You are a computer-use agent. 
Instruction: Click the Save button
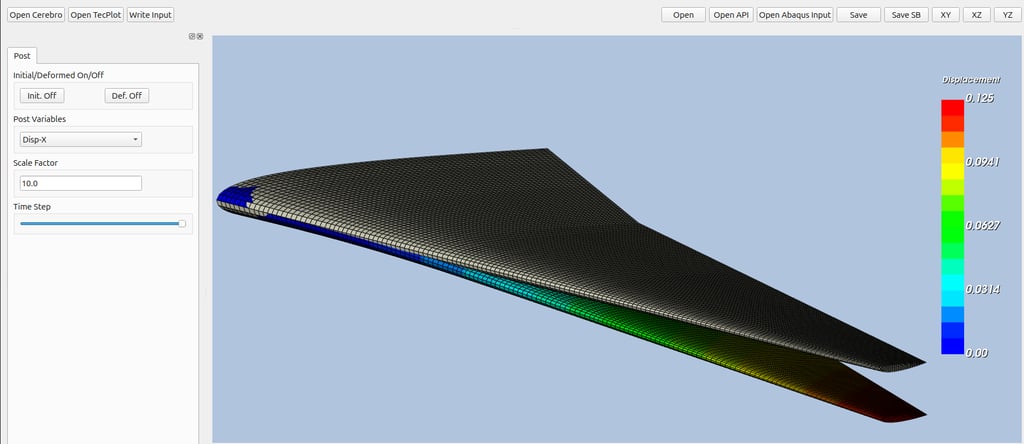click(859, 15)
